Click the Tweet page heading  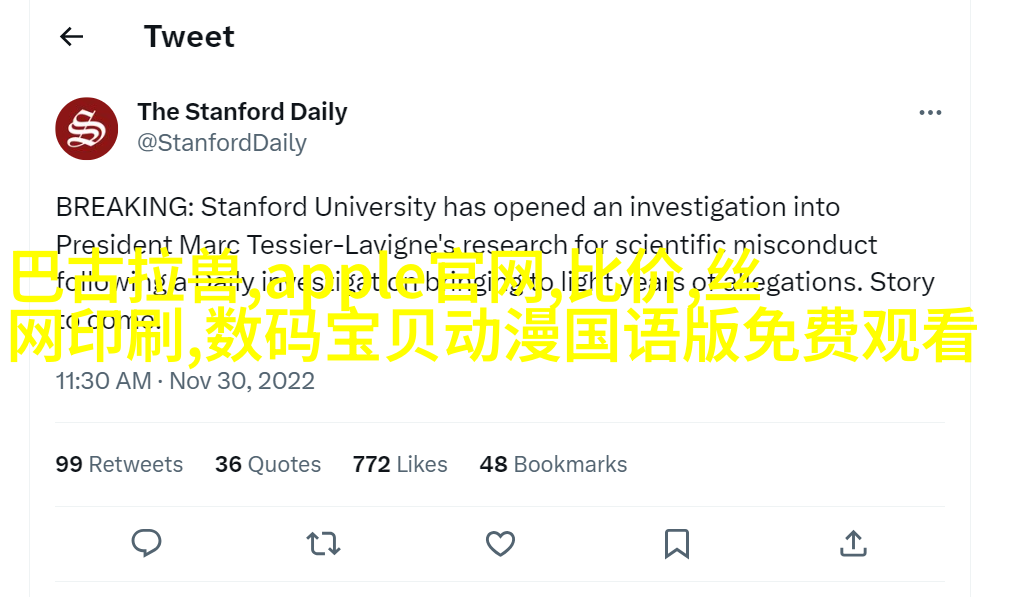pyautogui.click(x=189, y=36)
